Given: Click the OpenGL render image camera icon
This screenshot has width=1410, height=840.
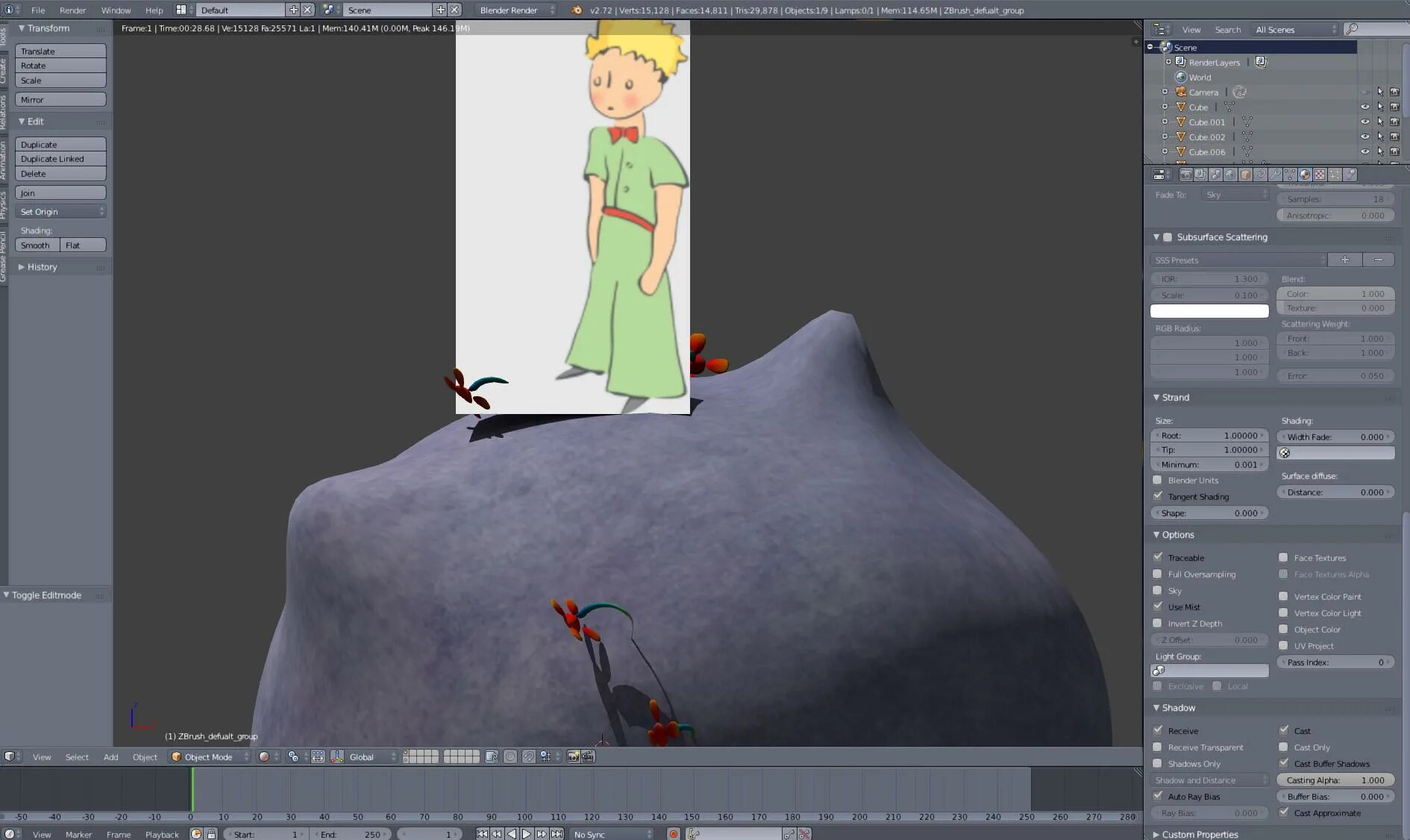Looking at the screenshot, I should point(573,756).
